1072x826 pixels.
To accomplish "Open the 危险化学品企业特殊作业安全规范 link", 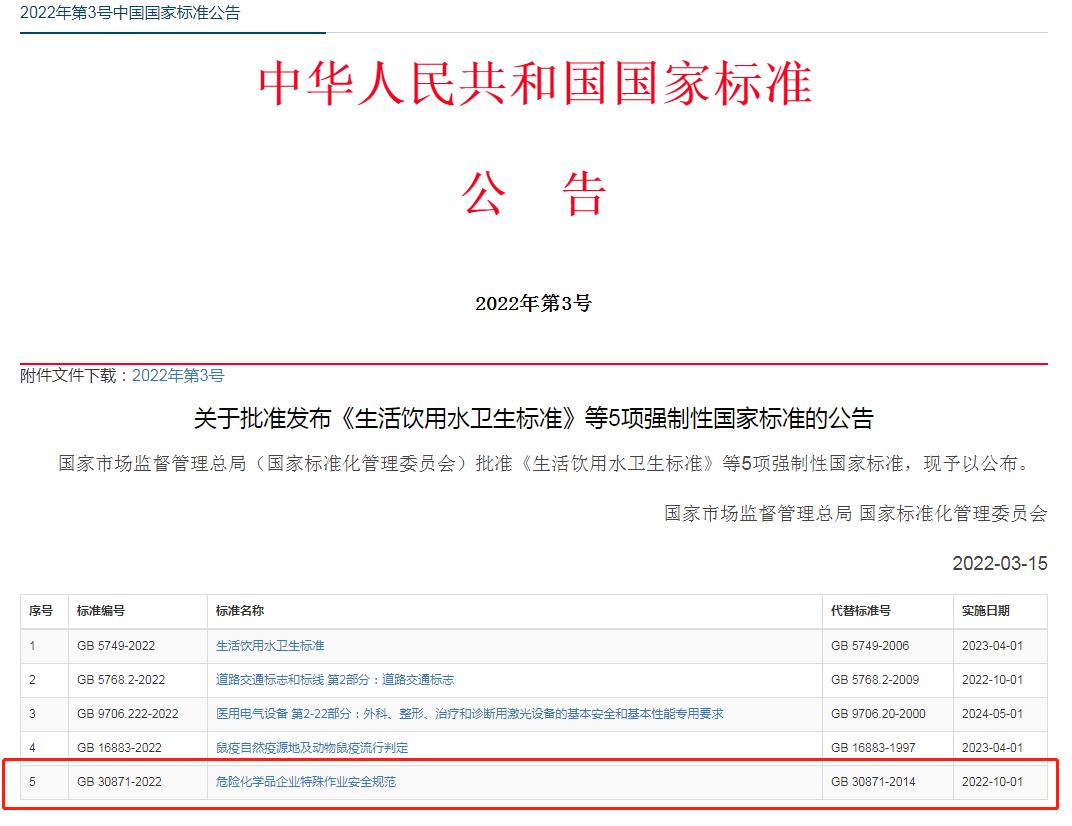I will pyautogui.click(x=305, y=782).
